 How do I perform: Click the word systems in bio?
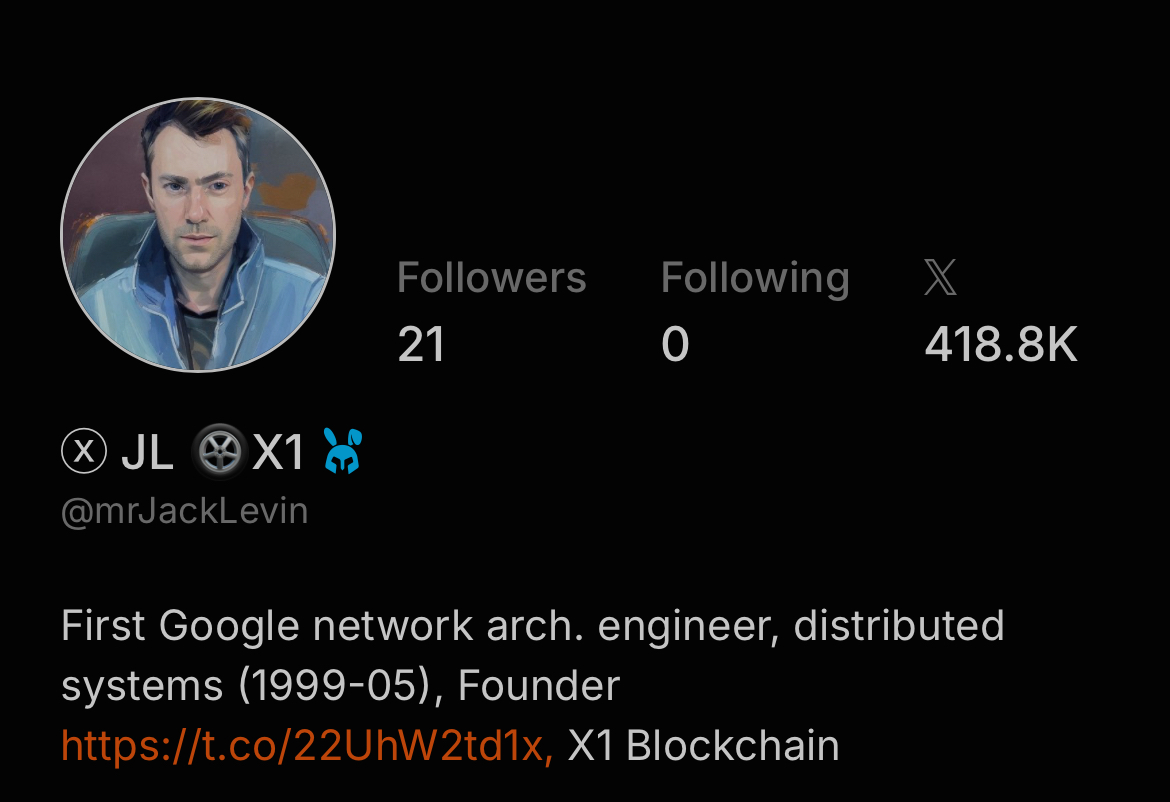coord(142,686)
